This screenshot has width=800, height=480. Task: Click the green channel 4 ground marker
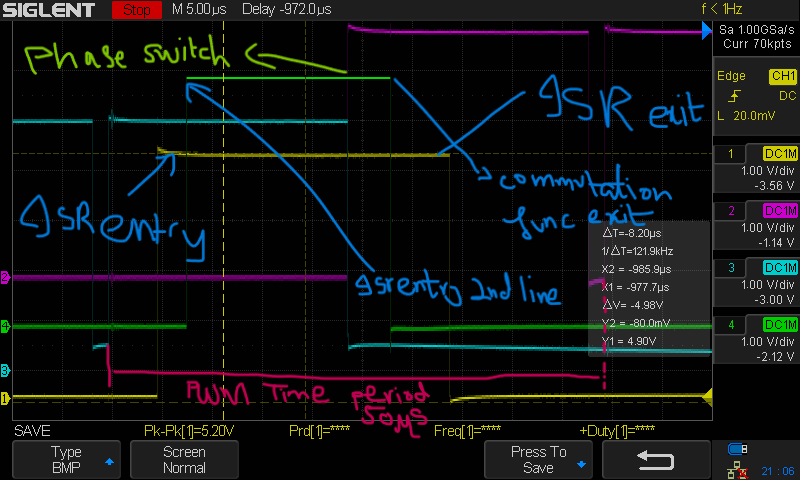coord(5,326)
